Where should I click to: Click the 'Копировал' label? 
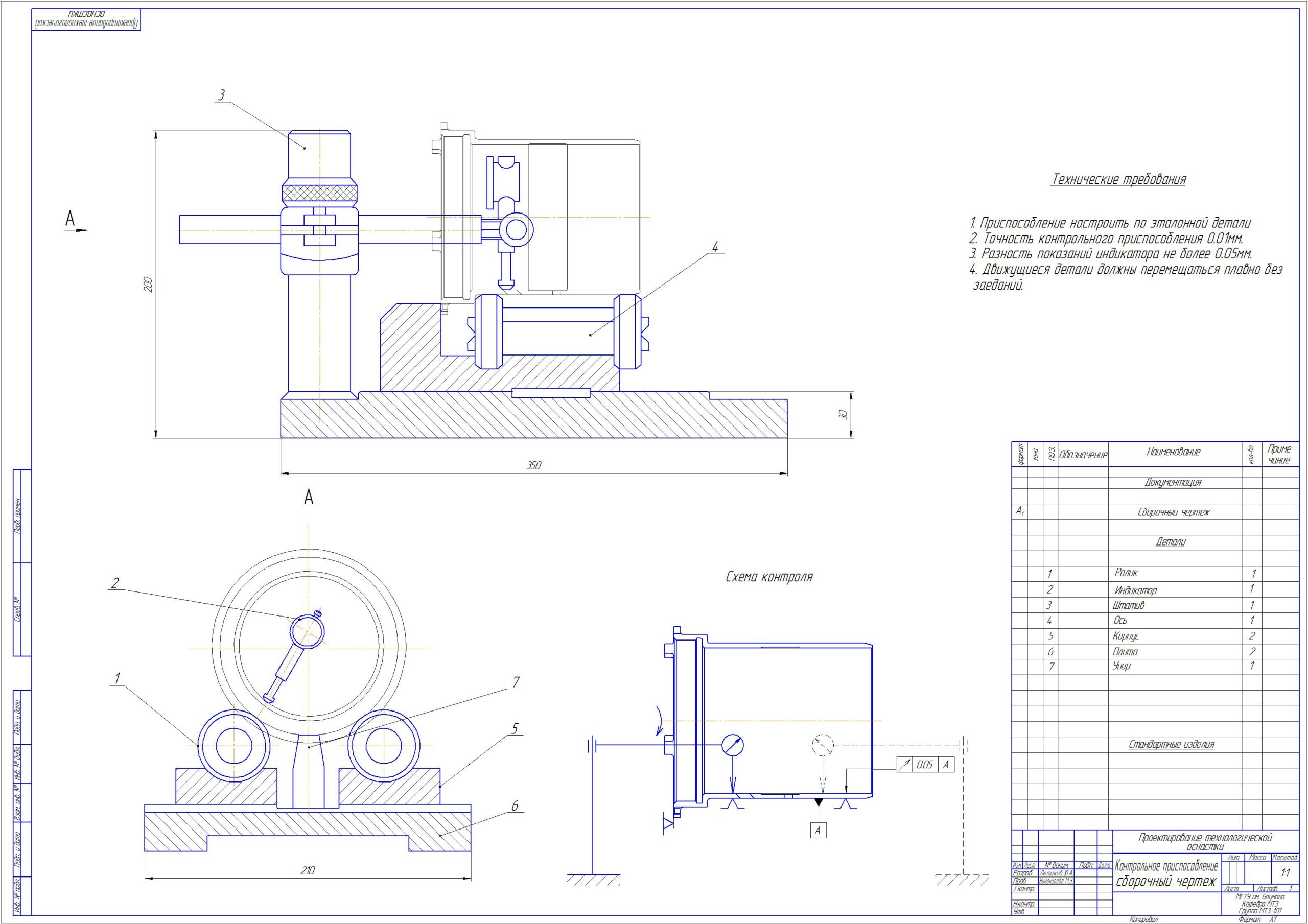pyautogui.click(x=1144, y=919)
